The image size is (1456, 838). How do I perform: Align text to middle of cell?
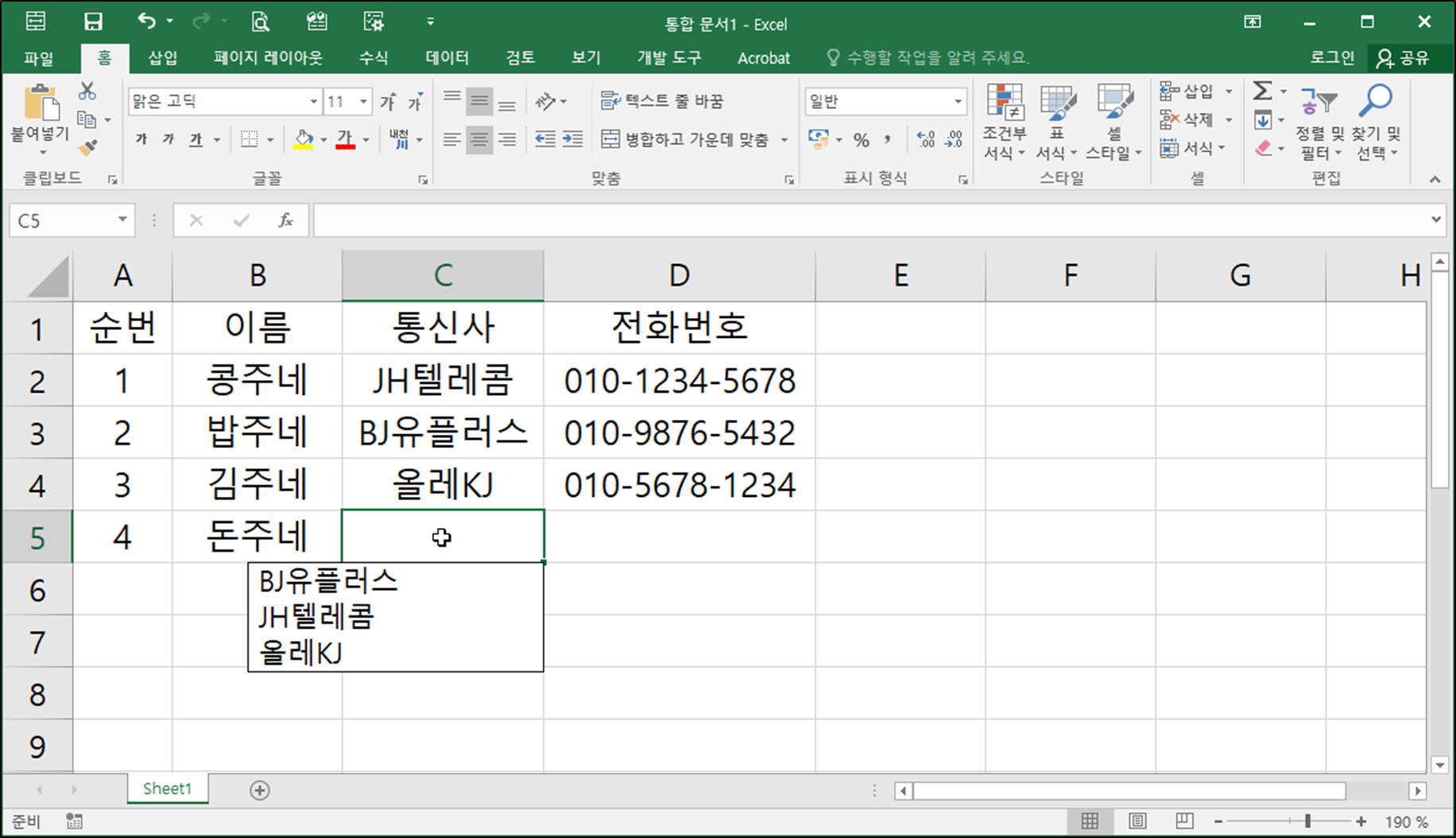[479, 102]
